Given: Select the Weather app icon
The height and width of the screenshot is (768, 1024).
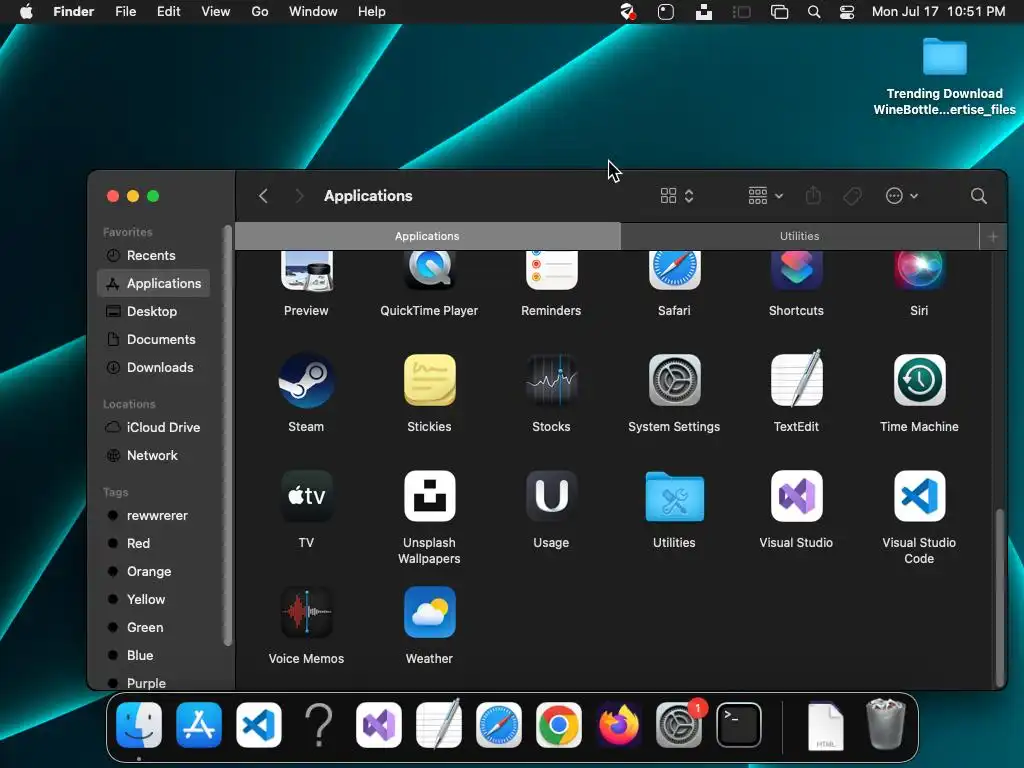Looking at the screenshot, I should [429, 612].
